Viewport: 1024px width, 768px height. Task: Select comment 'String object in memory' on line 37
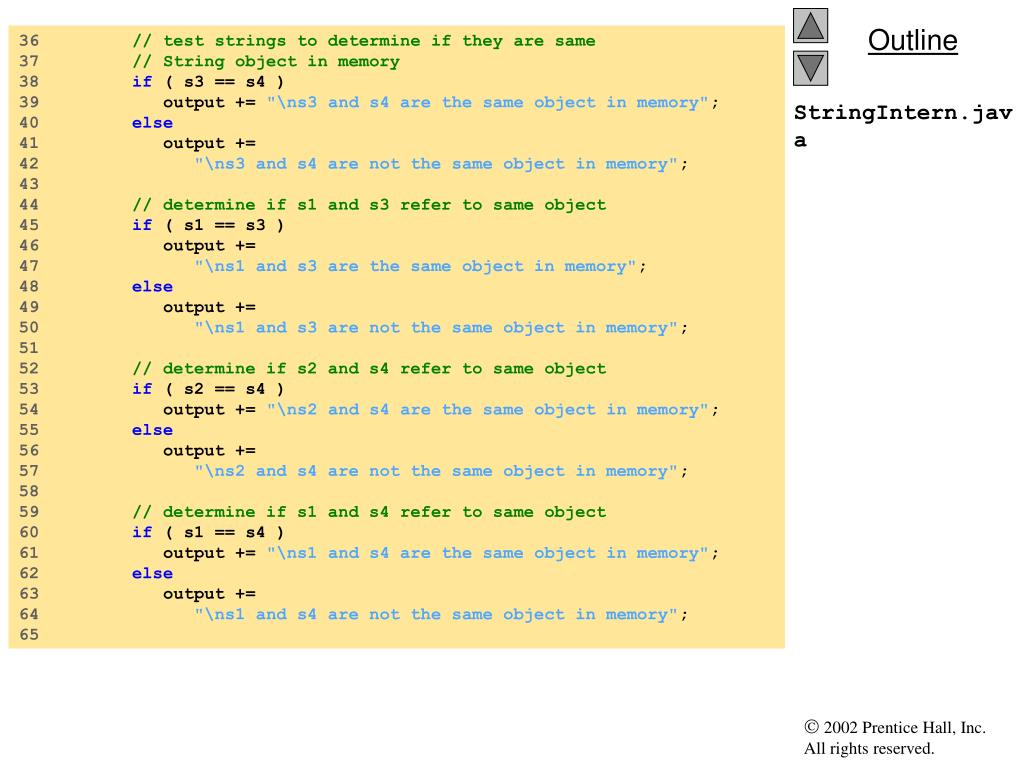266,61
